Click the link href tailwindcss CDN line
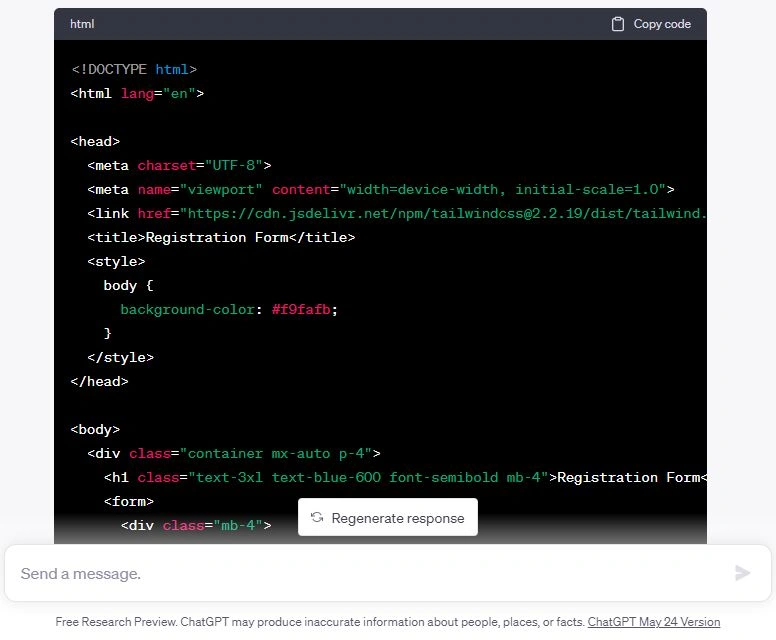Screen dimensions: 776x640 point(397,213)
